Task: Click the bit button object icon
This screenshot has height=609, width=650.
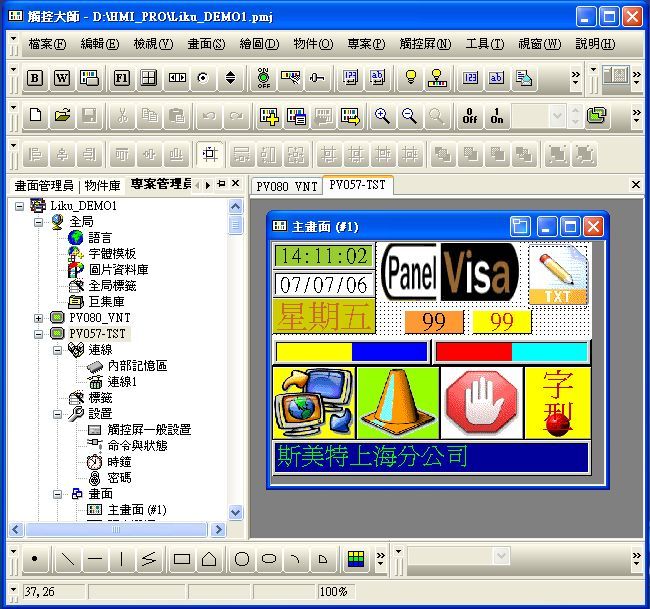Action: point(35,78)
